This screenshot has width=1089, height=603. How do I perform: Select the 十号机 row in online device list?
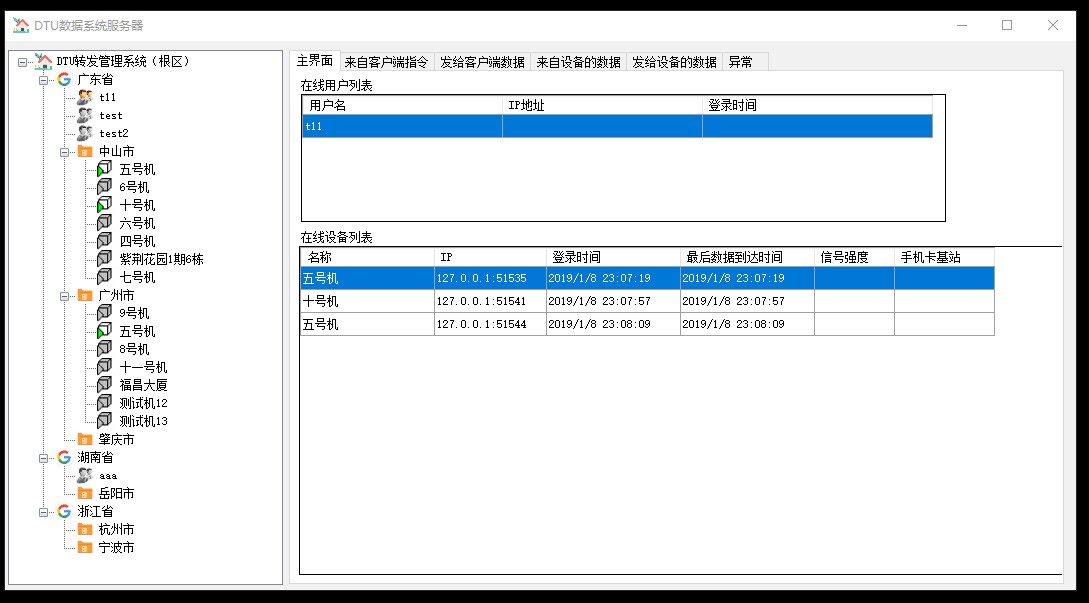[x=647, y=302]
